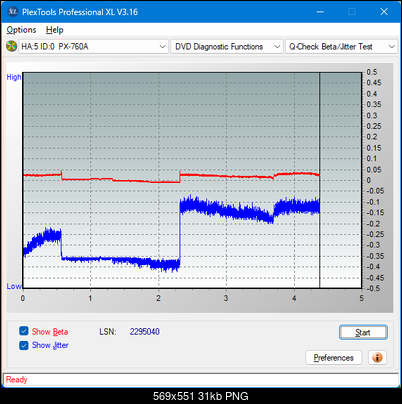This screenshot has width=402, height=404.
Task: Expand the DVD Diagnostic Functions dropdown
Action: click(x=227, y=47)
